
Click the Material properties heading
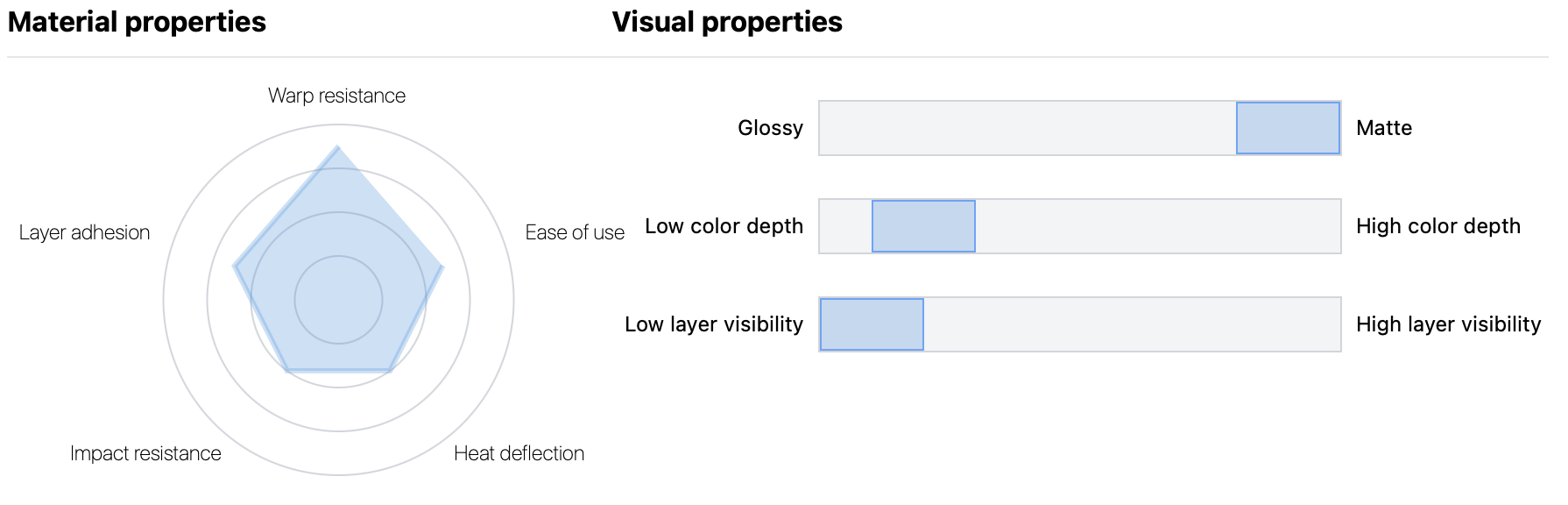pyautogui.click(x=137, y=22)
